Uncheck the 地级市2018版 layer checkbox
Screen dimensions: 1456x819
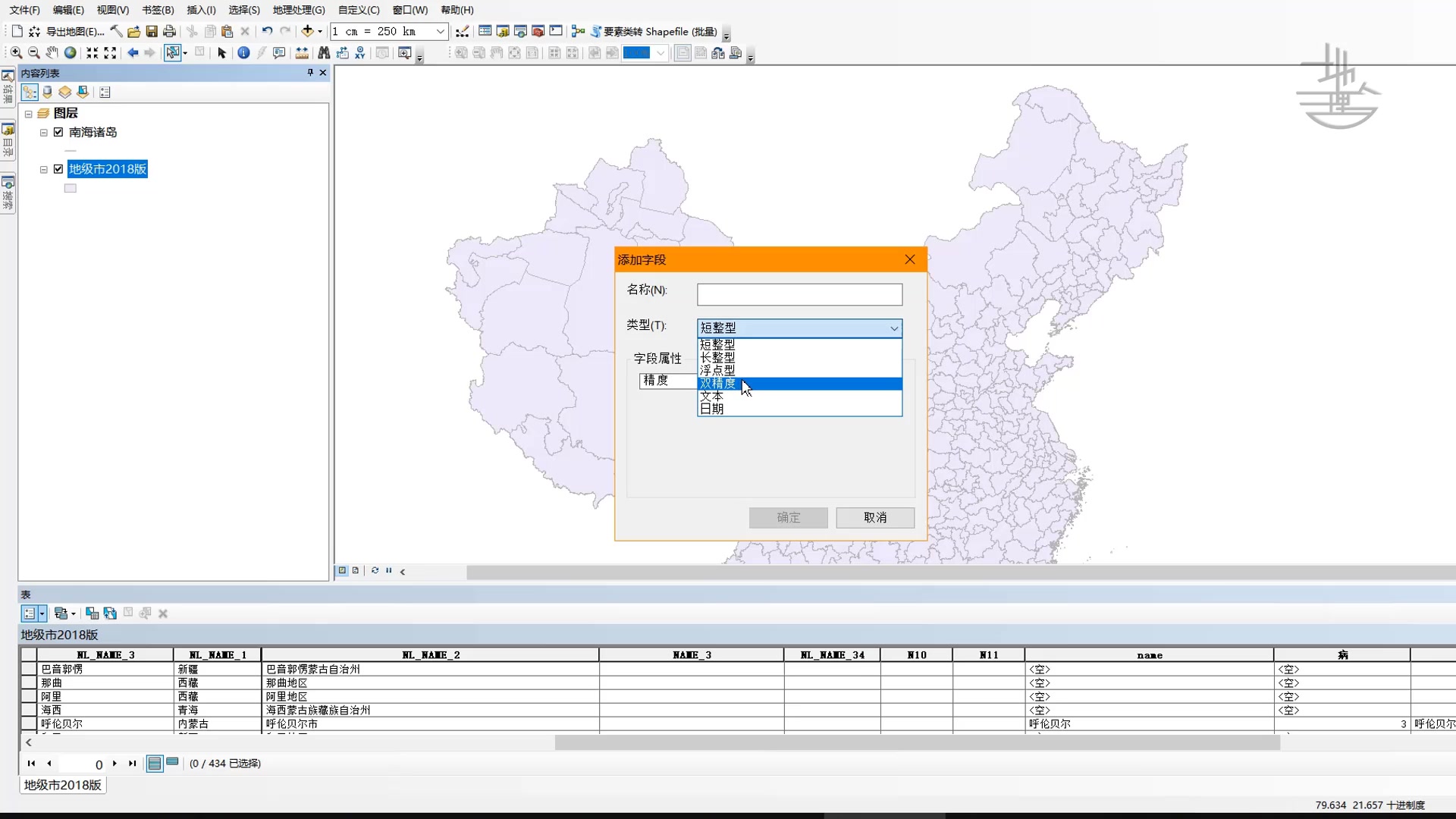(58, 169)
